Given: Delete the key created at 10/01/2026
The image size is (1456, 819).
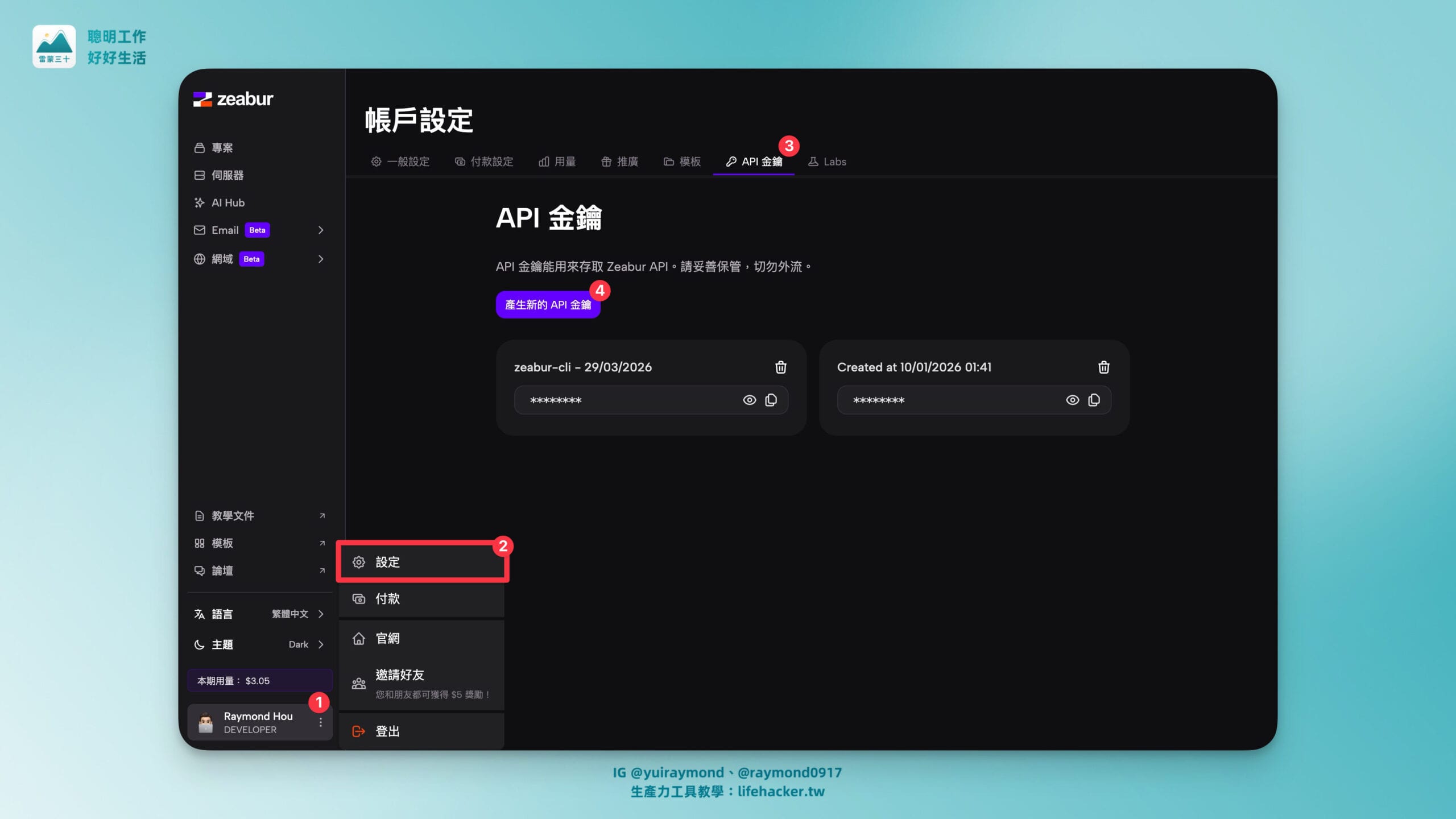Looking at the screenshot, I should [x=1103, y=367].
